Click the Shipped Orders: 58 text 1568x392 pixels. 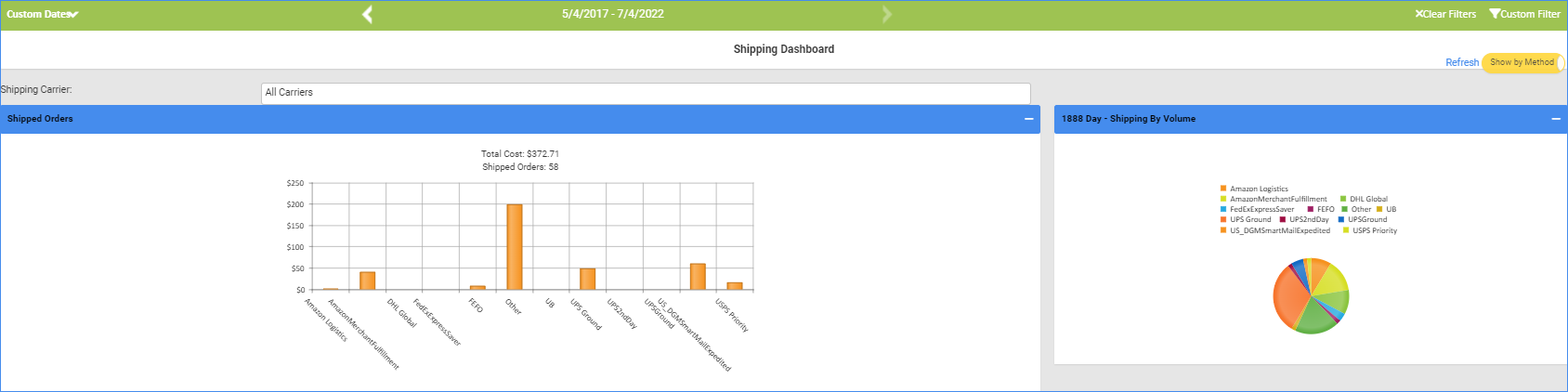[520, 167]
